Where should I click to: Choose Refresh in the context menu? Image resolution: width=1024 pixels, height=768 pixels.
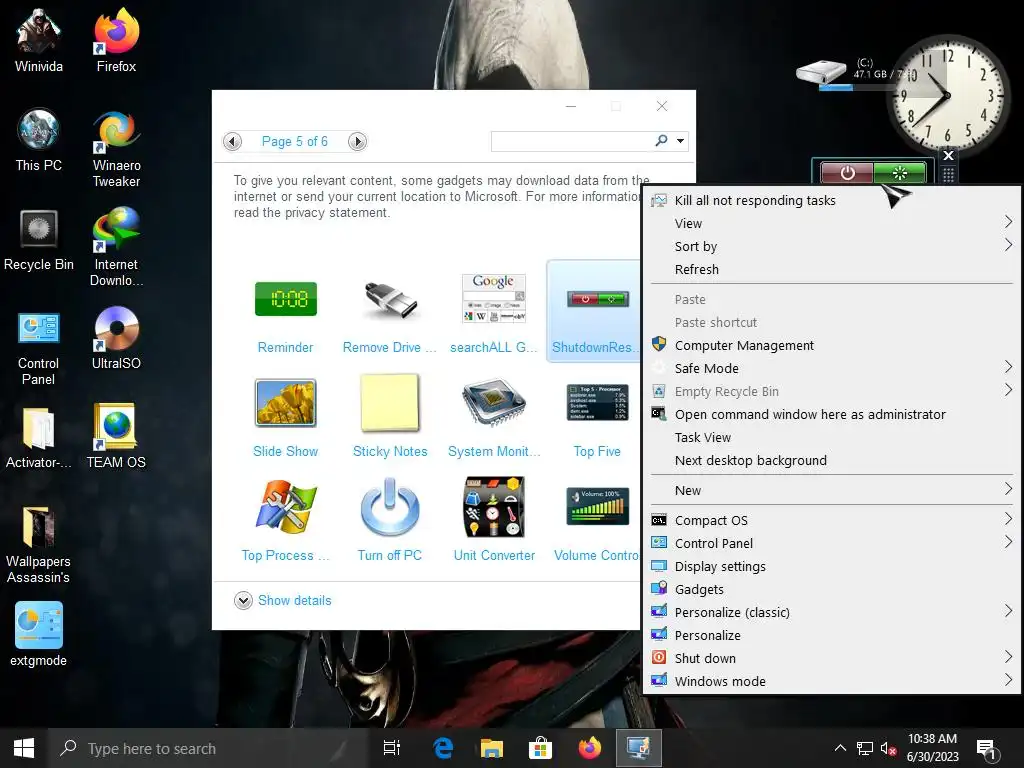[x=831, y=269]
